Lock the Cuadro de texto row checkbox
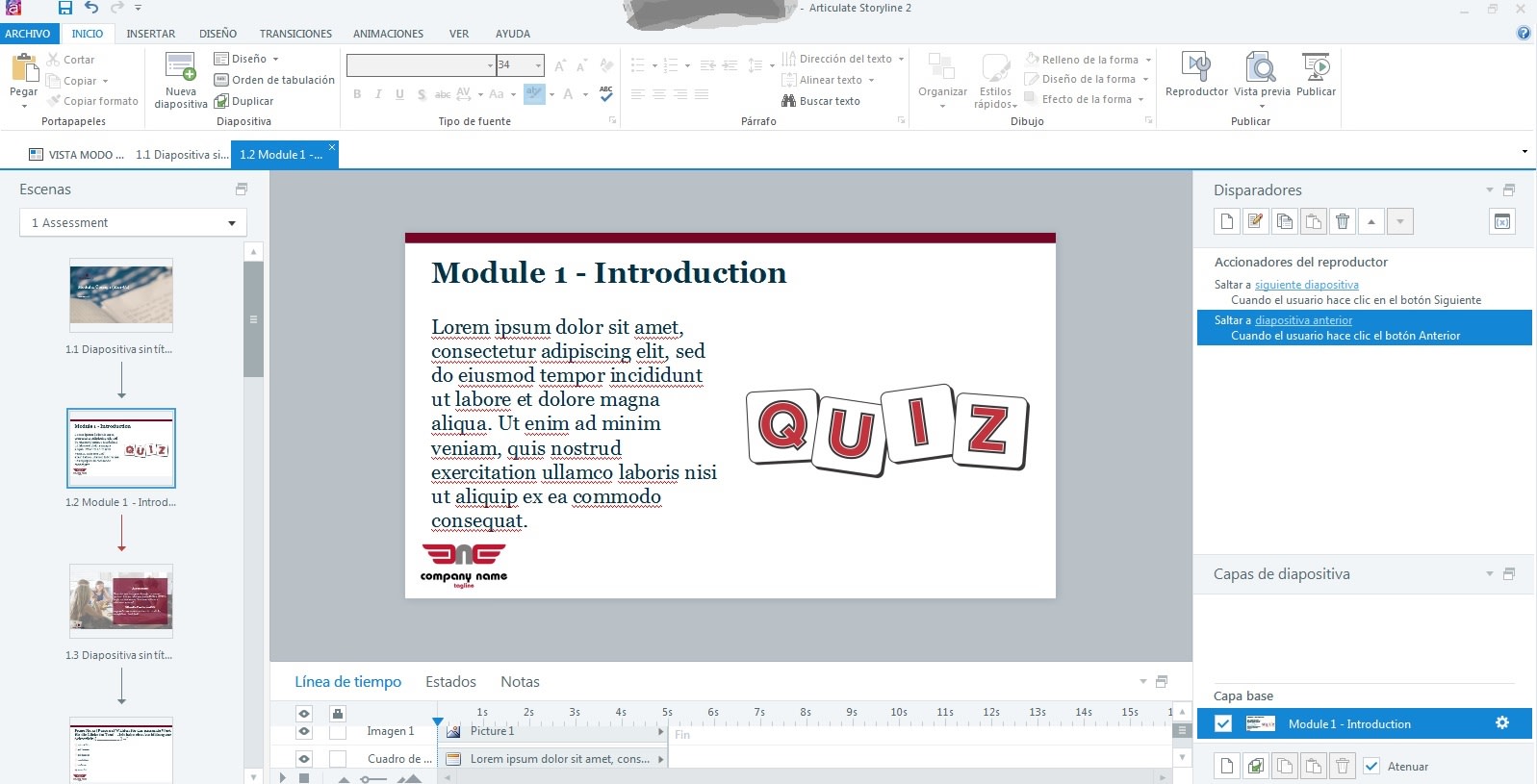Image resolution: width=1537 pixels, height=784 pixels. (338, 759)
